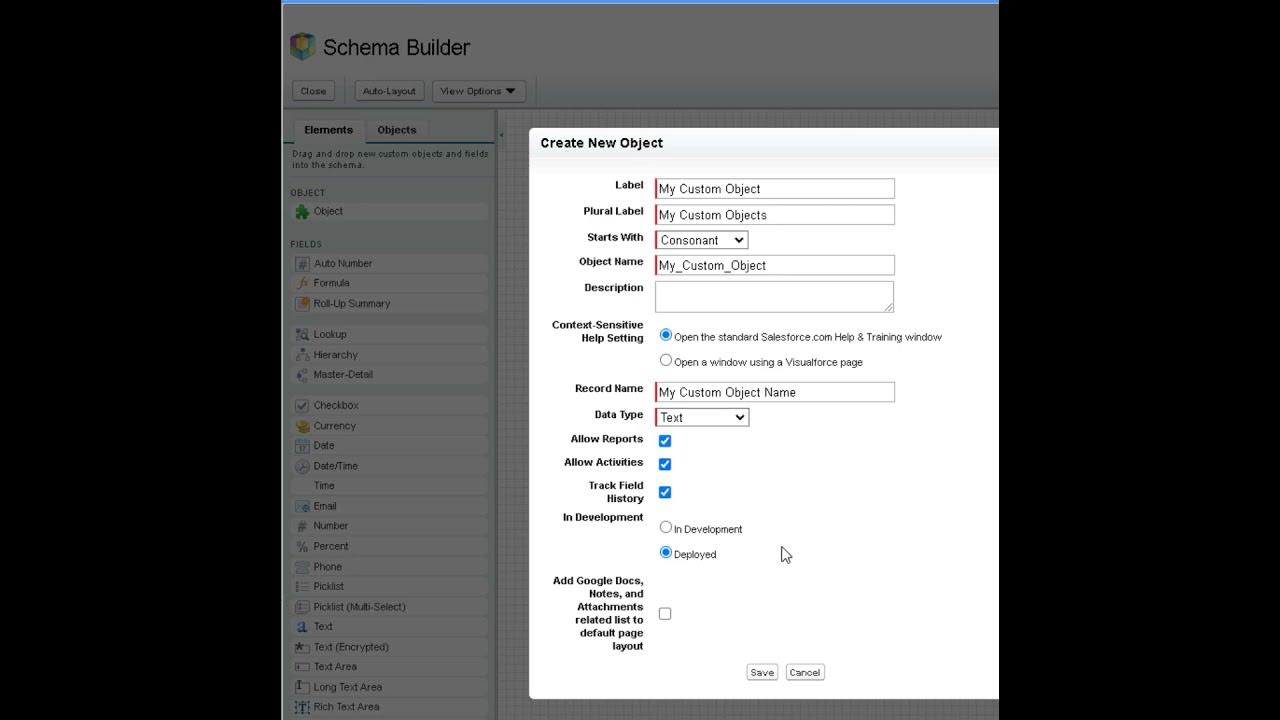
Task: Click the Formula field icon
Action: coord(302,284)
